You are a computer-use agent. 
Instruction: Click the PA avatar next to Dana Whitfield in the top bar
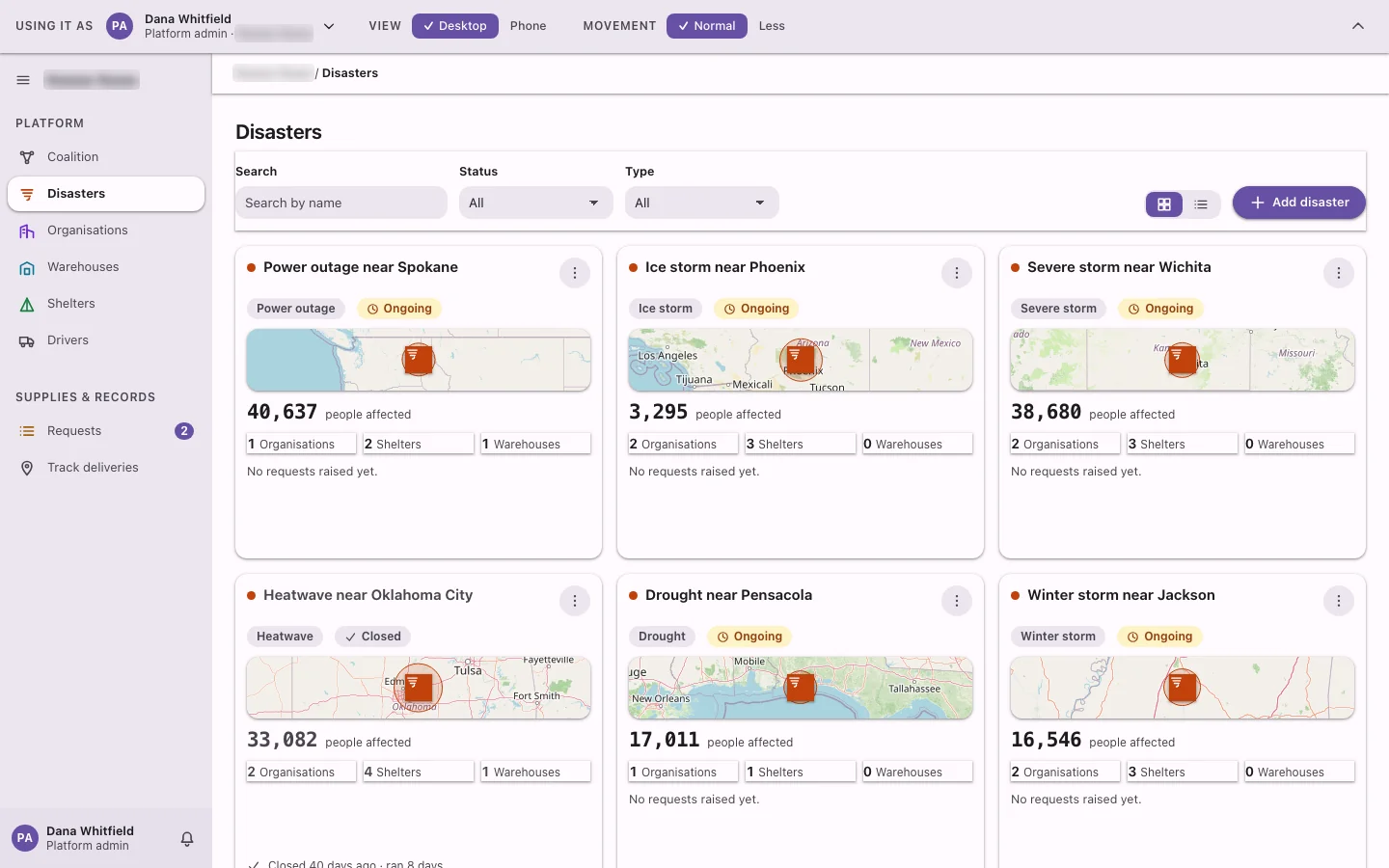(120, 26)
